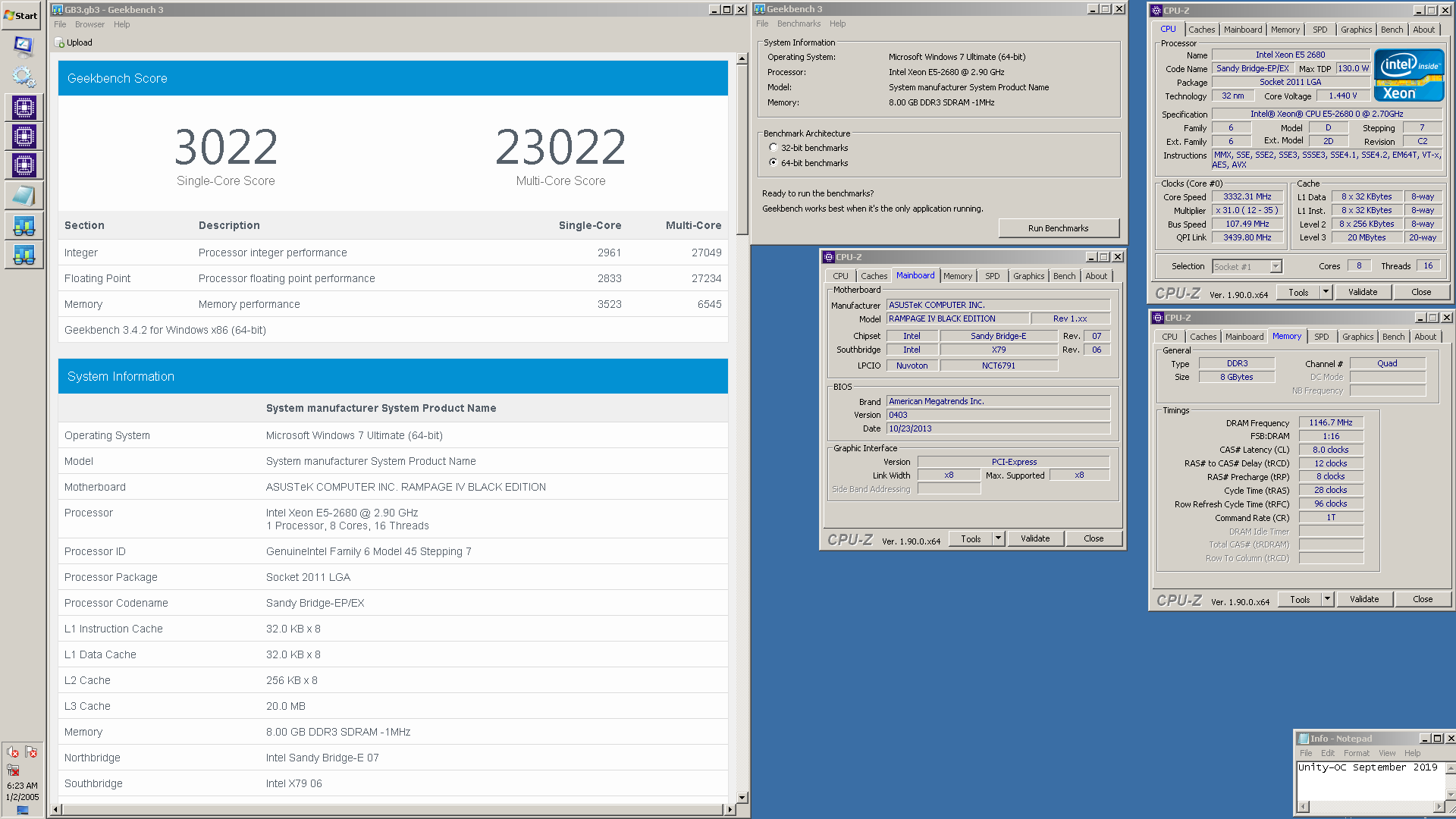Open SPD tab in CPU-Z Mainboard window

992,276
